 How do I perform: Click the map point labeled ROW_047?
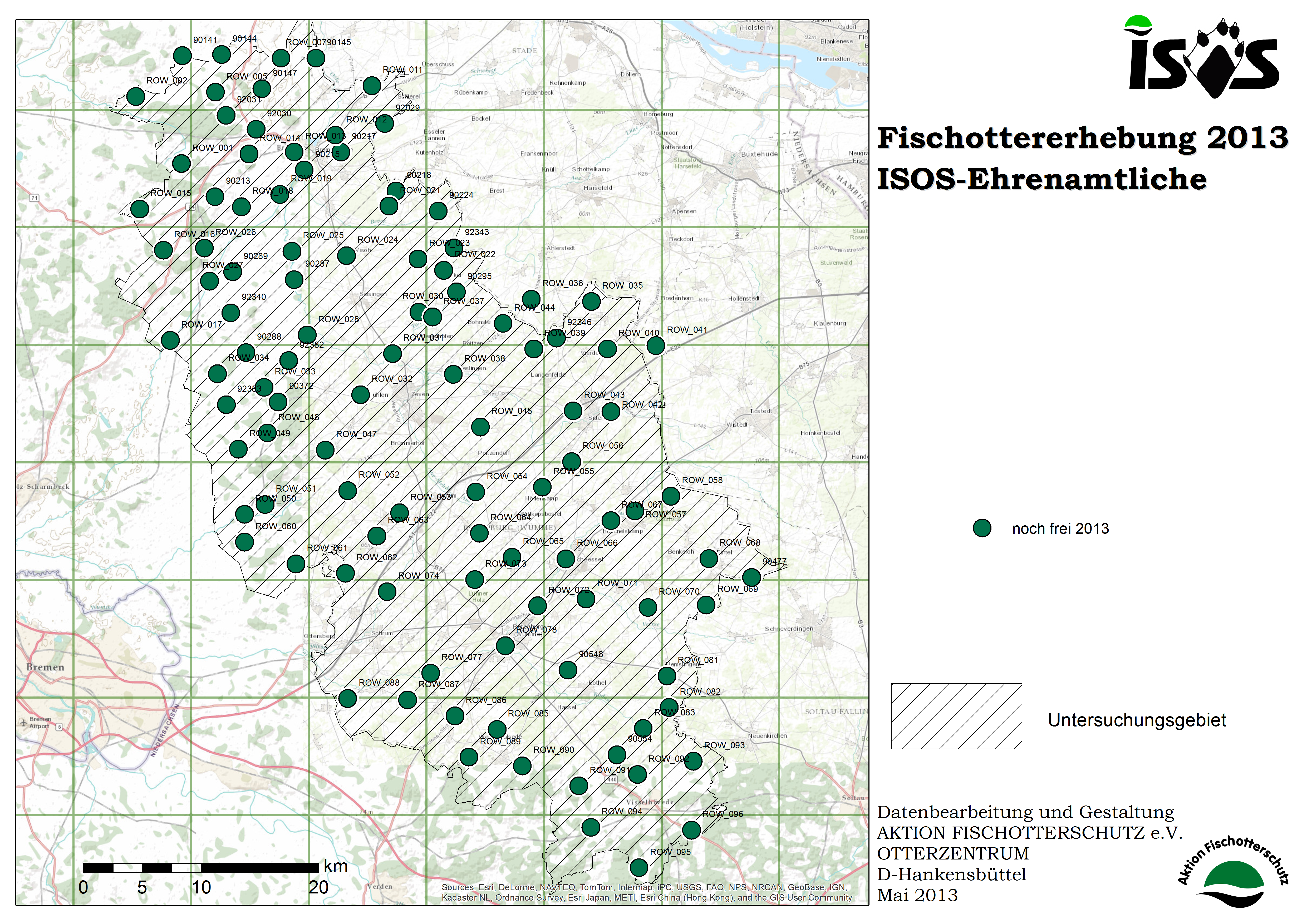click(x=325, y=450)
